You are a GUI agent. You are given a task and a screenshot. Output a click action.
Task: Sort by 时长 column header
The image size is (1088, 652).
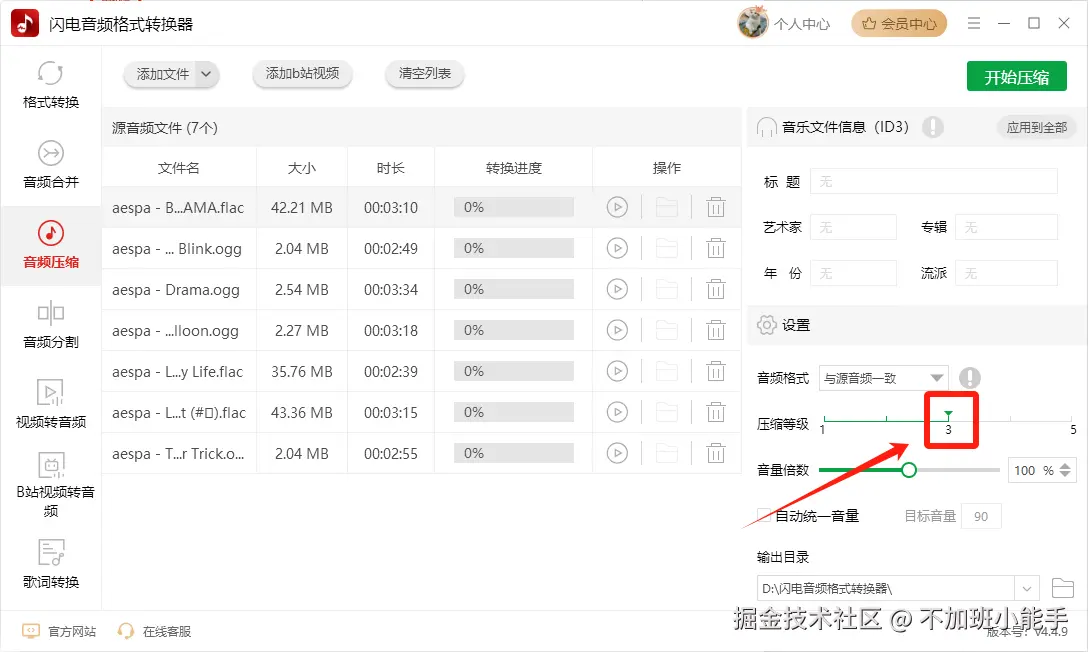(391, 168)
